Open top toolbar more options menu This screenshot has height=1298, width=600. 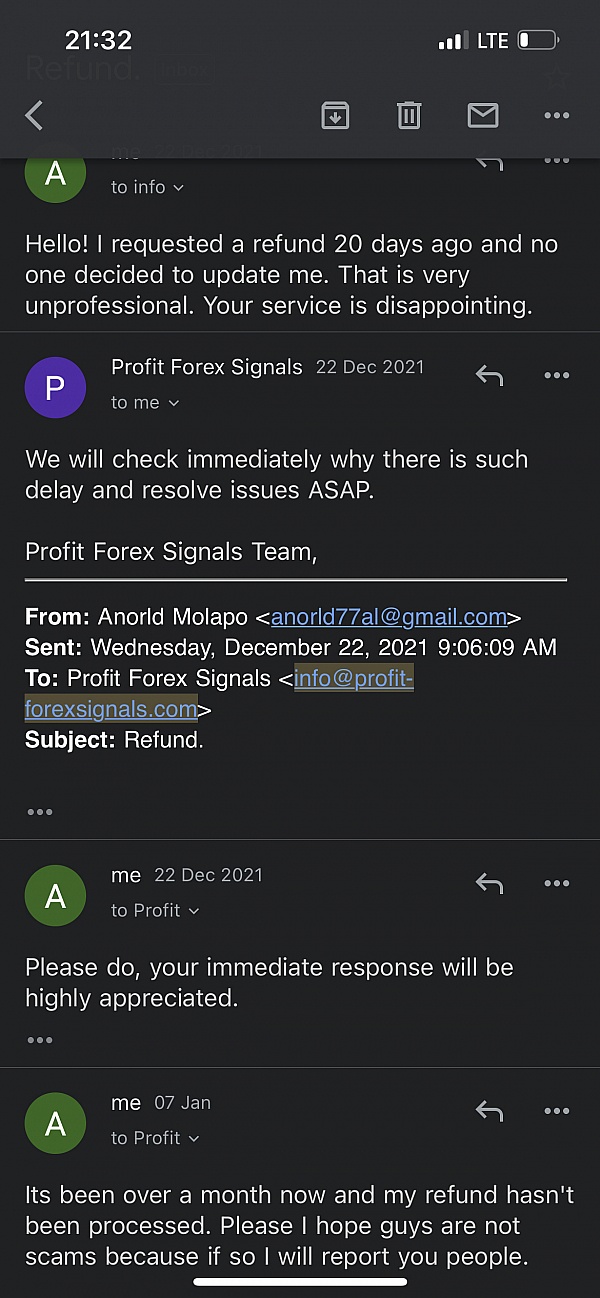tap(556, 116)
